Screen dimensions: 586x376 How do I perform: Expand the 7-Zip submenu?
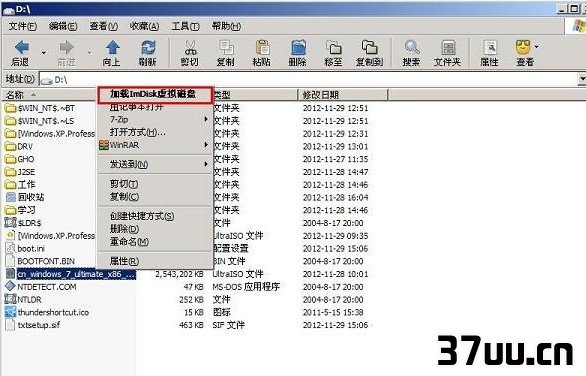tap(206, 119)
